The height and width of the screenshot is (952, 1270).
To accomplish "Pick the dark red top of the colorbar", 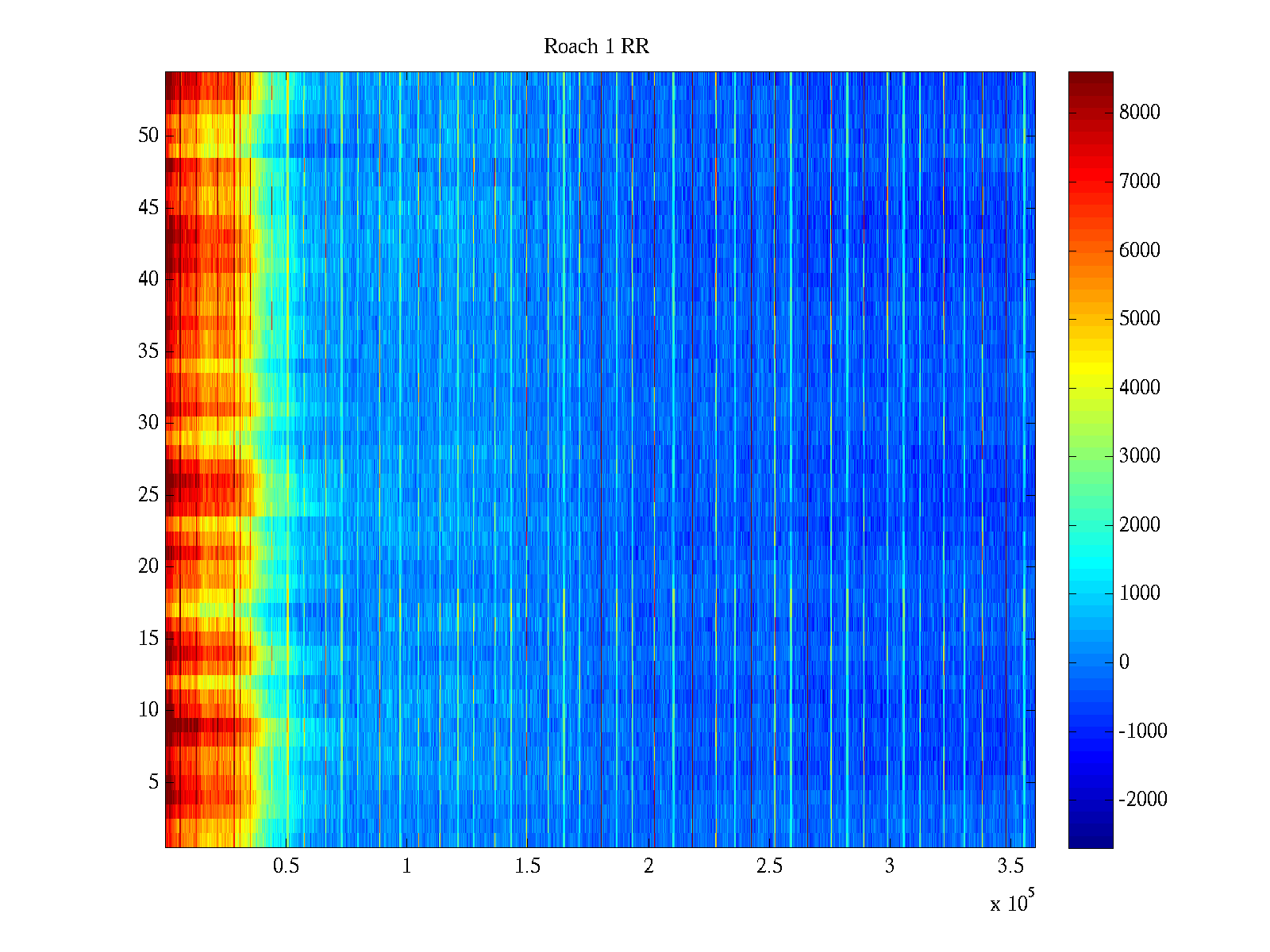I will pyautogui.click(x=1090, y=79).
